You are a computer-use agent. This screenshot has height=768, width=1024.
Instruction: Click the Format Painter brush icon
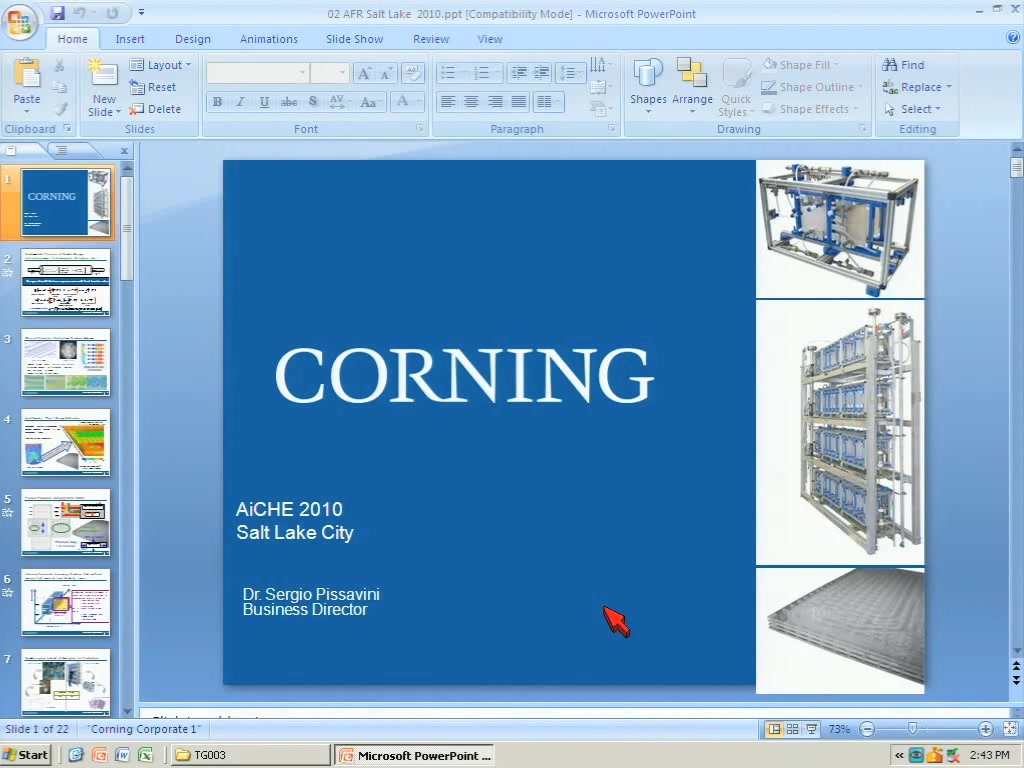[59, 109]
